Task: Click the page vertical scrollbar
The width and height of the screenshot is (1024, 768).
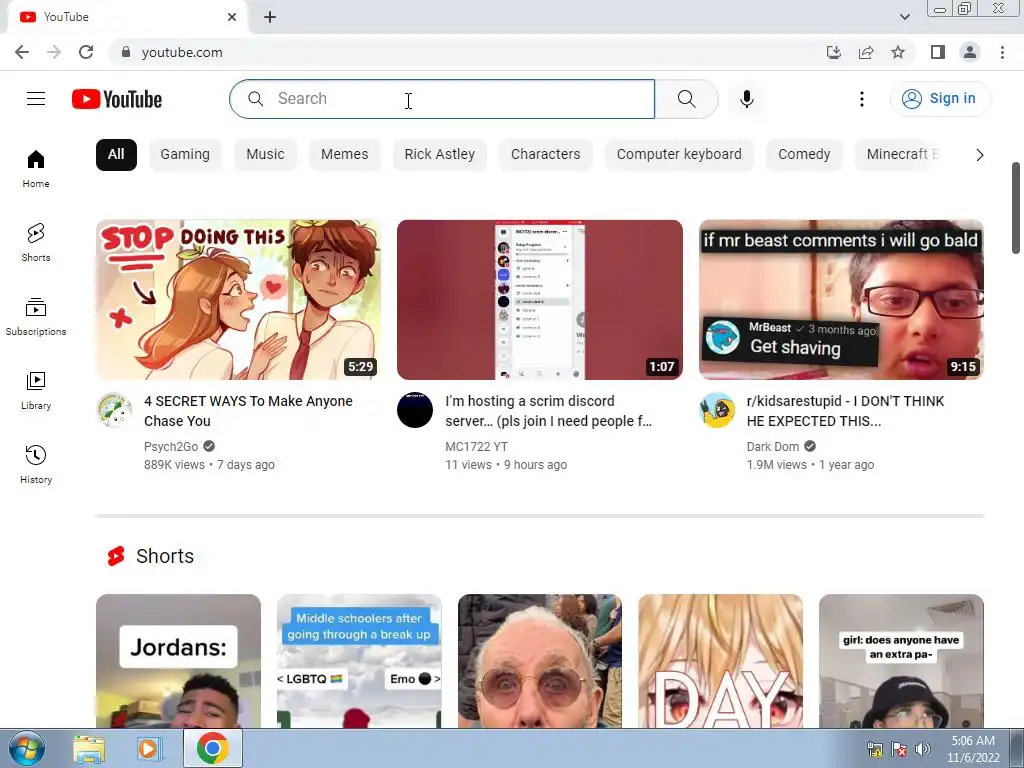Action: coord(1016,208)
